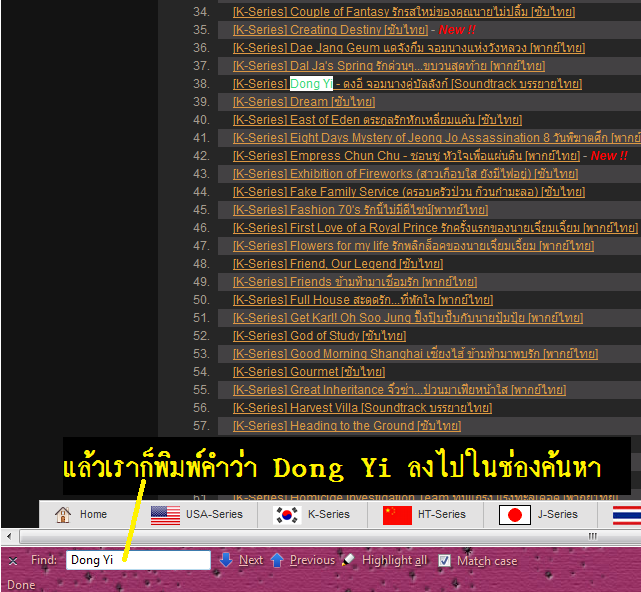Open the Dal Ja's Spring series link
This screenshot has height=592, width=641.
pos(389,66)
